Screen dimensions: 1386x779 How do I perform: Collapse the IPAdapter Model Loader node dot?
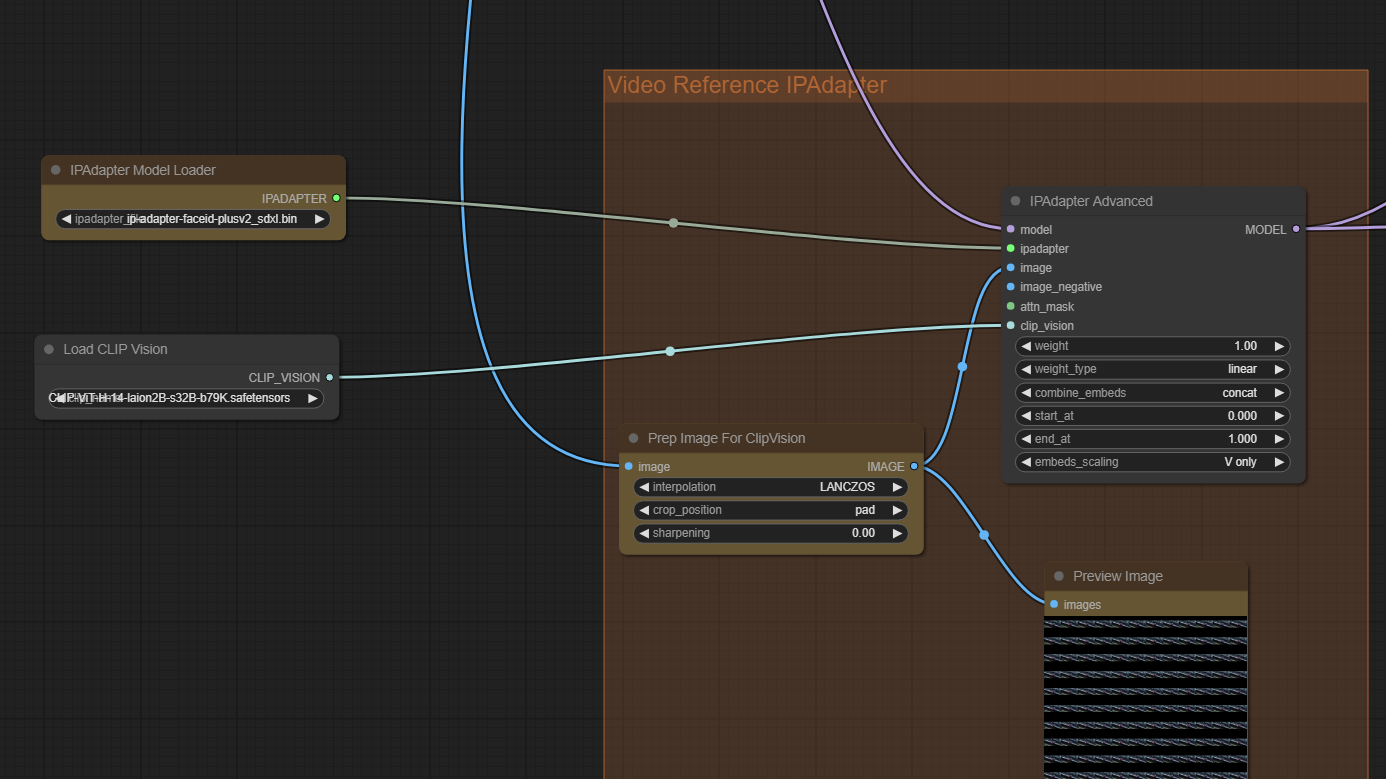(x=56, y=170)
